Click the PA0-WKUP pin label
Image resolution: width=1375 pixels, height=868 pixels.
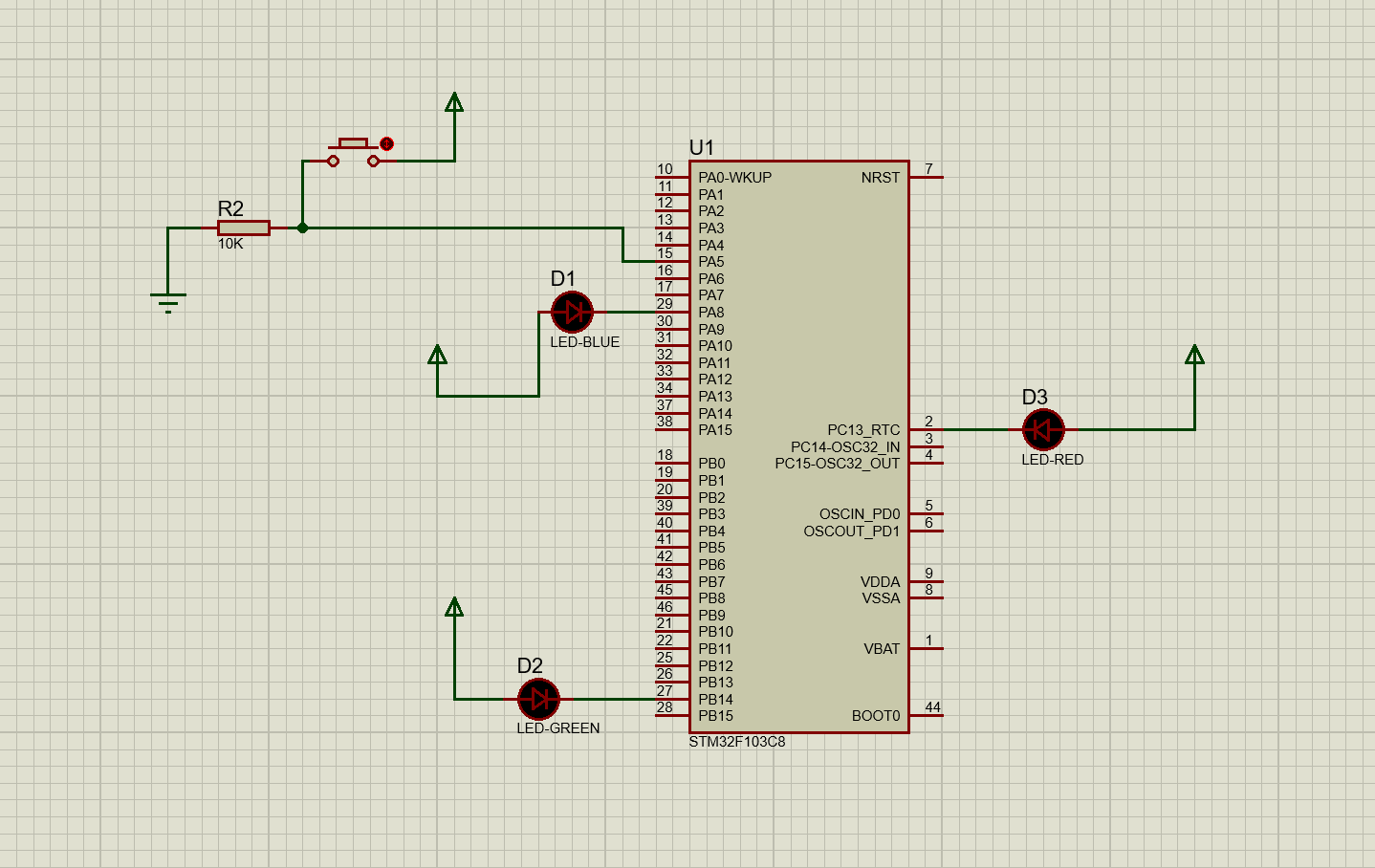[734, 178]
